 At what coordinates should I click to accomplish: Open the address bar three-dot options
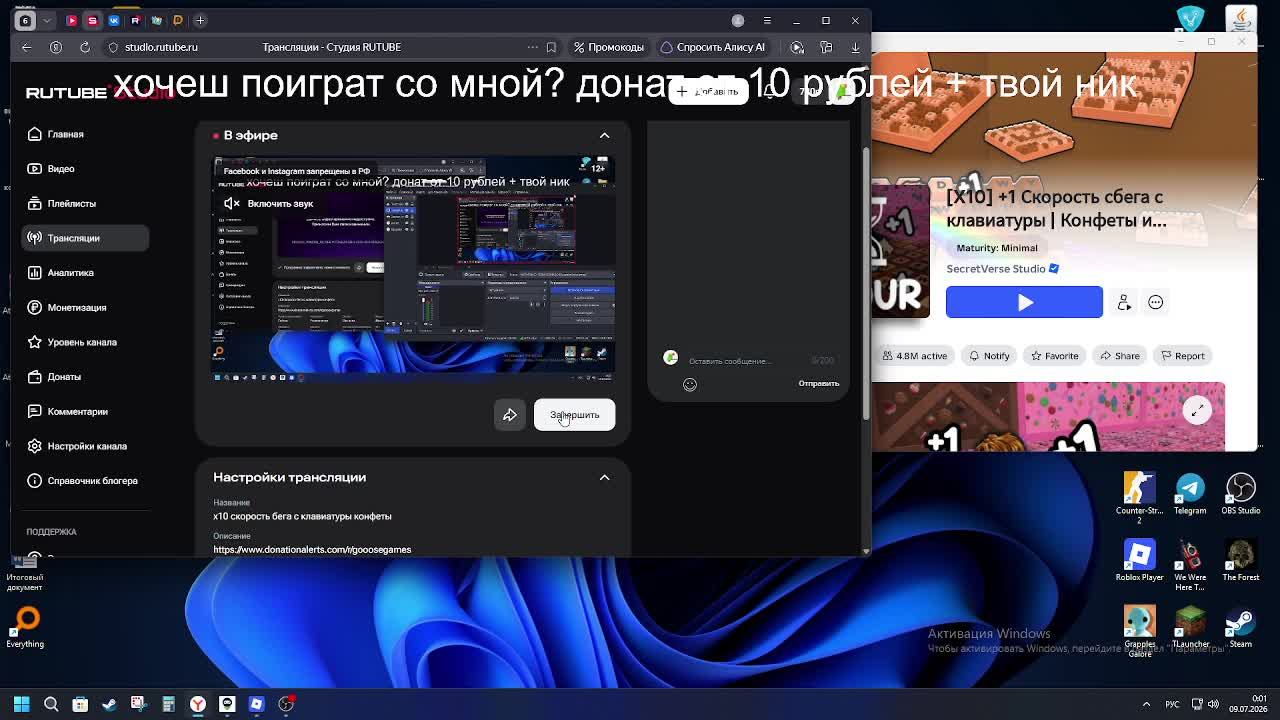tap(533, 47)
